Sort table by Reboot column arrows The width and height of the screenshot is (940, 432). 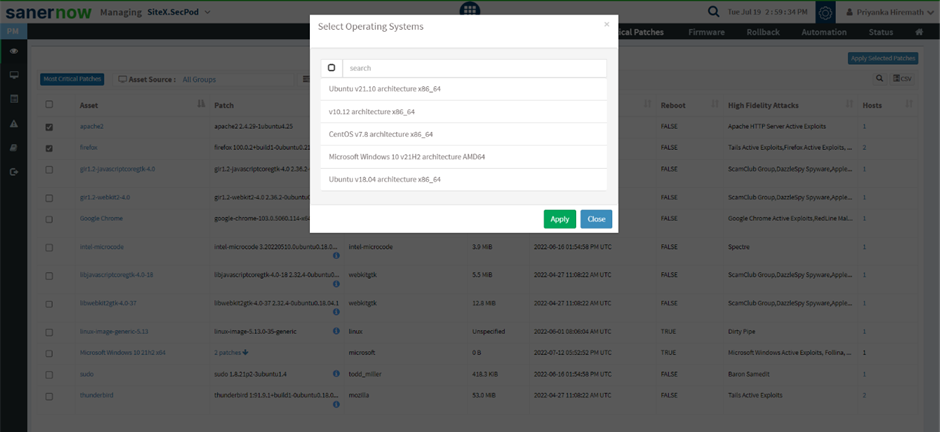[715, 105]
